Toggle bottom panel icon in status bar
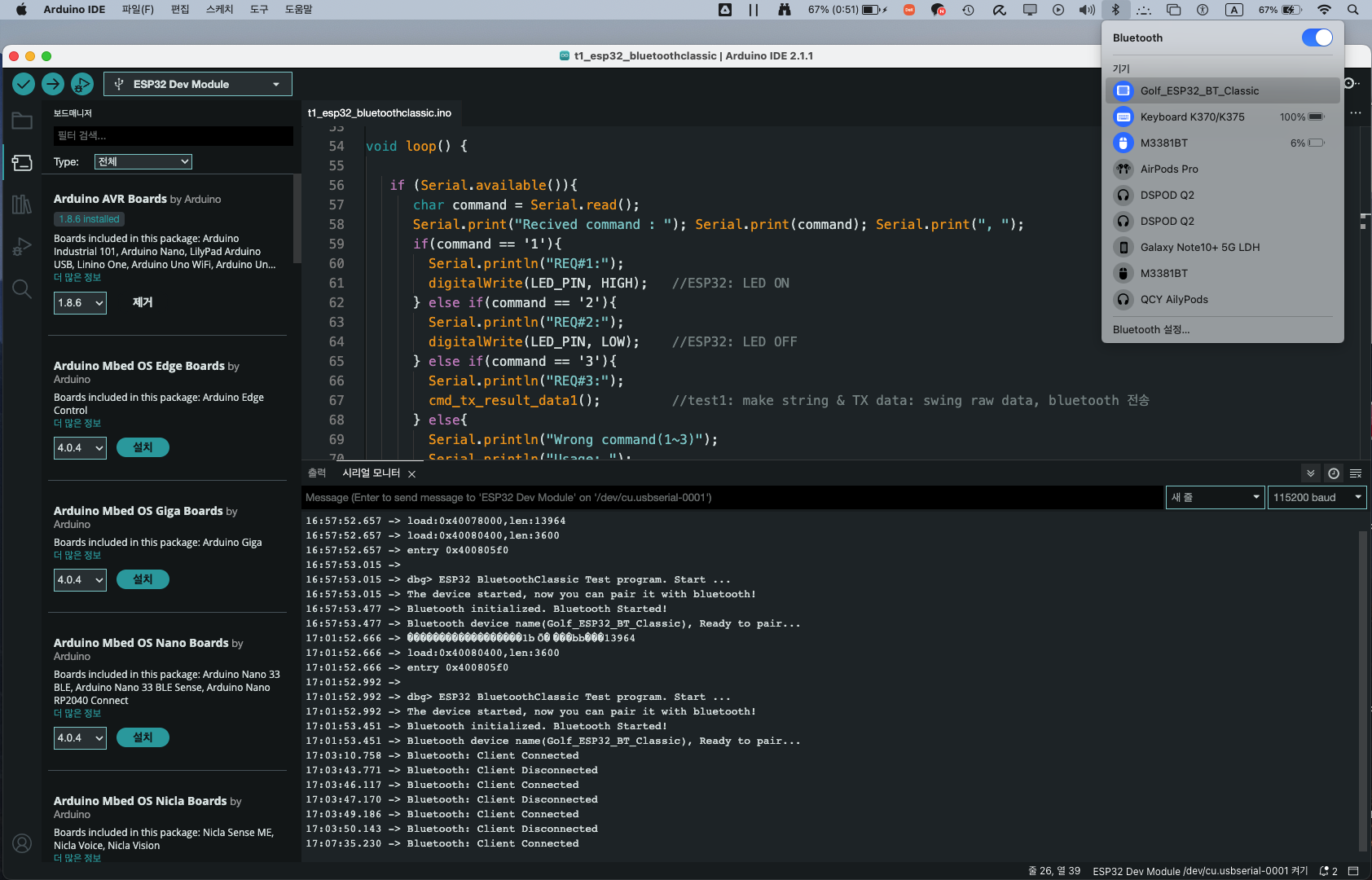The height and width of the screenshot is (880, 1372). point(1353,871)
